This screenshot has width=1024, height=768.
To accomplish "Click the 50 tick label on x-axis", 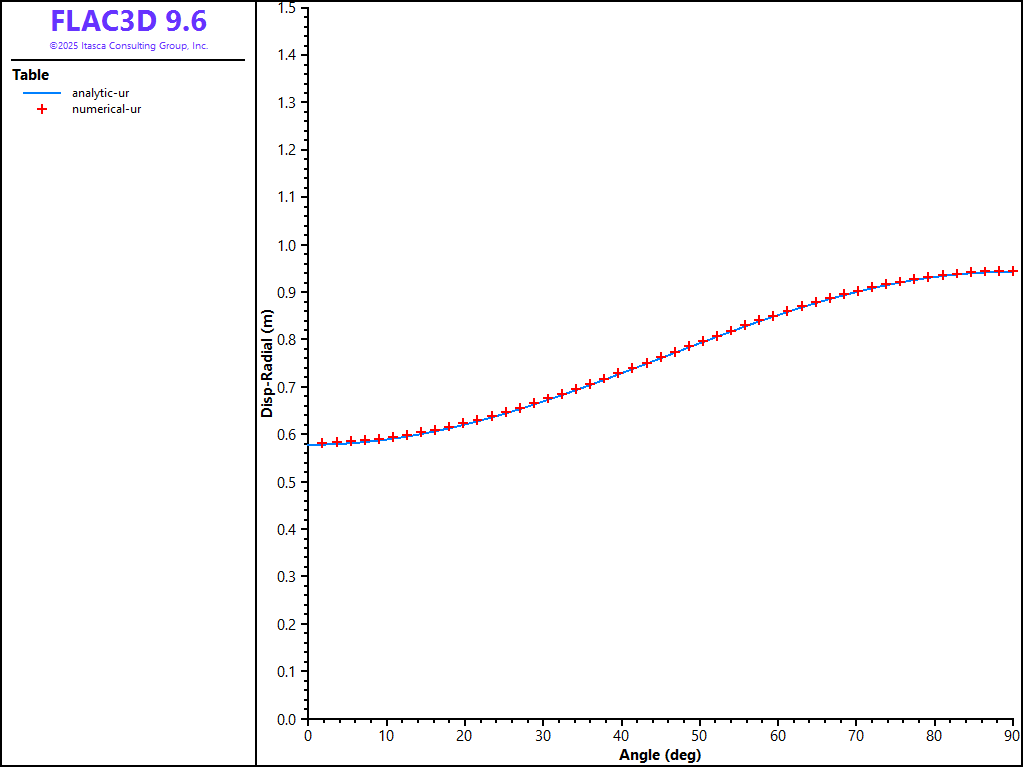I will (x=700, y=737).
